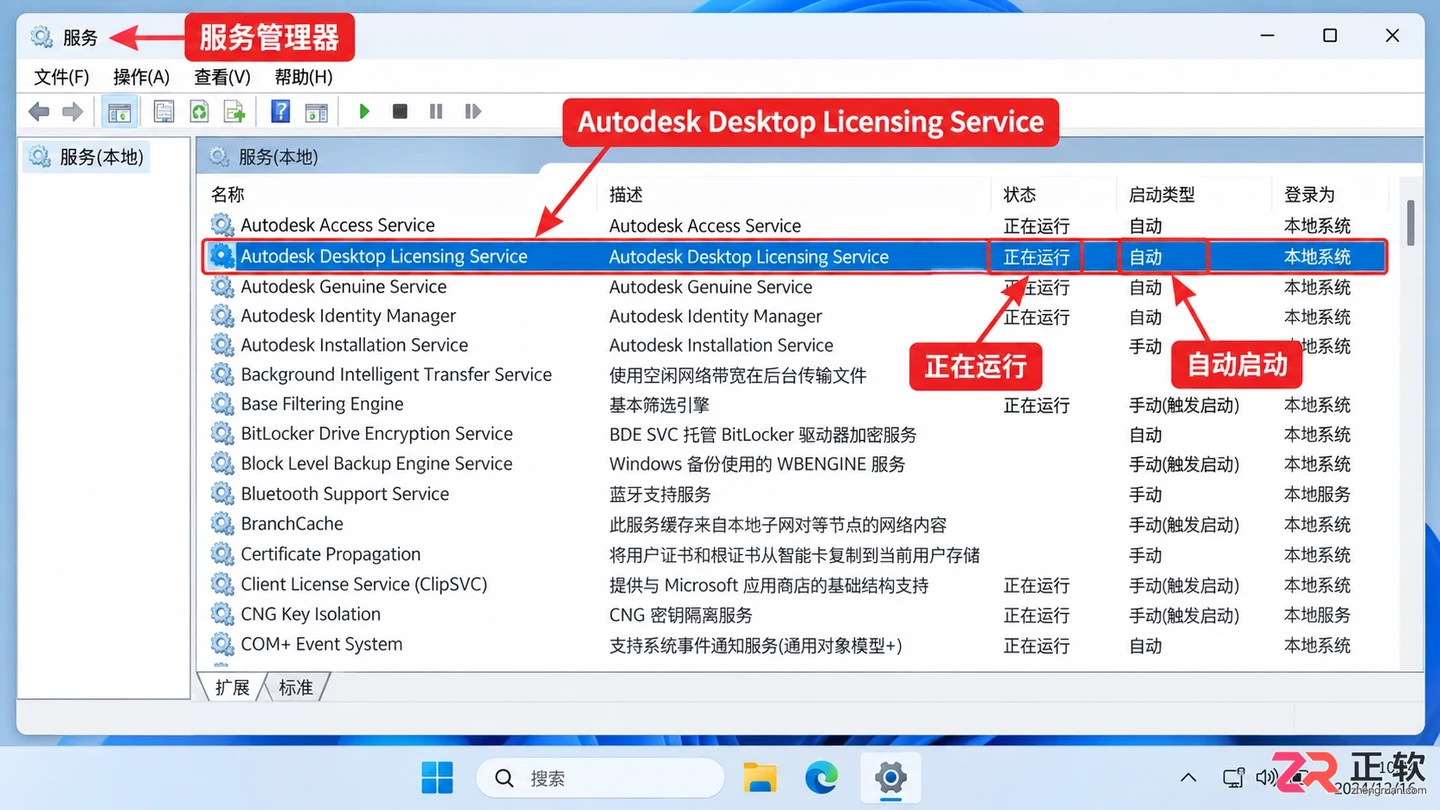Screen dimensions: 1440x810
Task: Open the 文件(F) menu
Action: [x=62, y=77]
